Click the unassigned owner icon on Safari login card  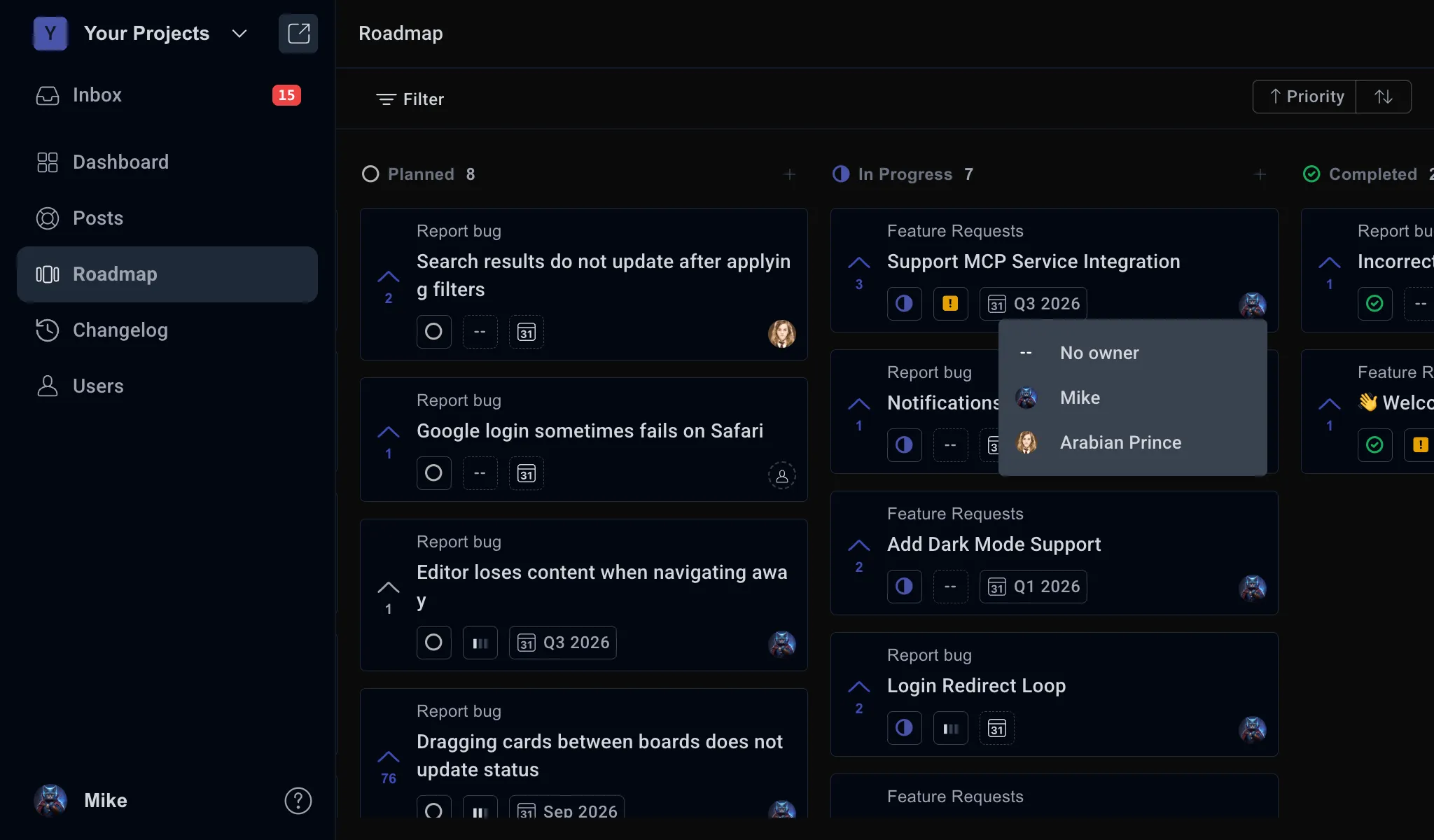[782, 476]
